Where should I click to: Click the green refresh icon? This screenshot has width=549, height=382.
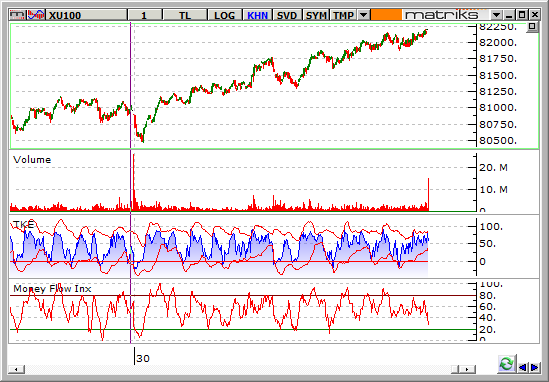[x=506, y=364]
